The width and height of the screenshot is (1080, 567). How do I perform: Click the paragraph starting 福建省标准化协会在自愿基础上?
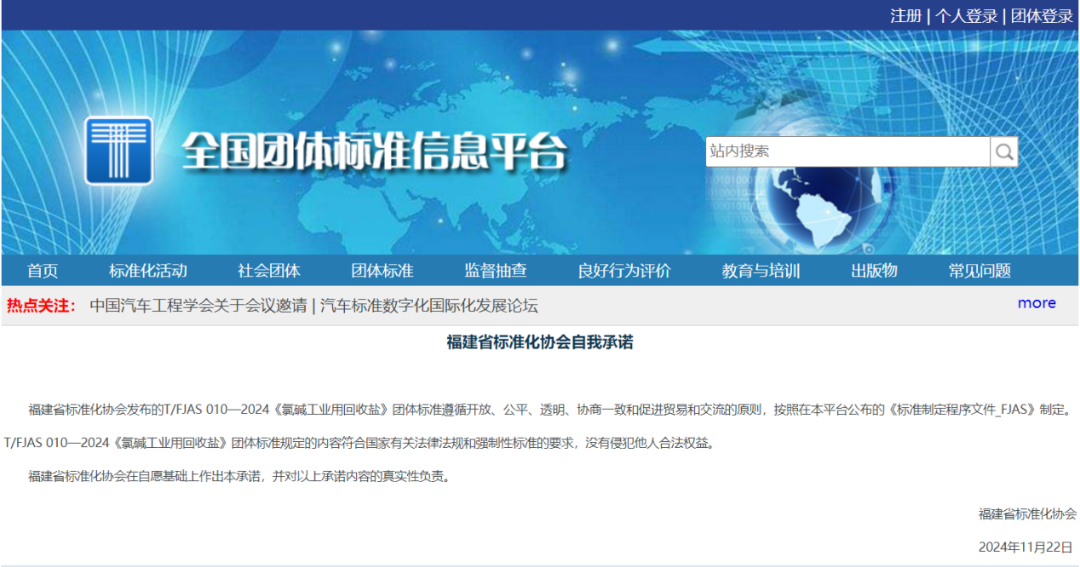[x=241, y=476]
